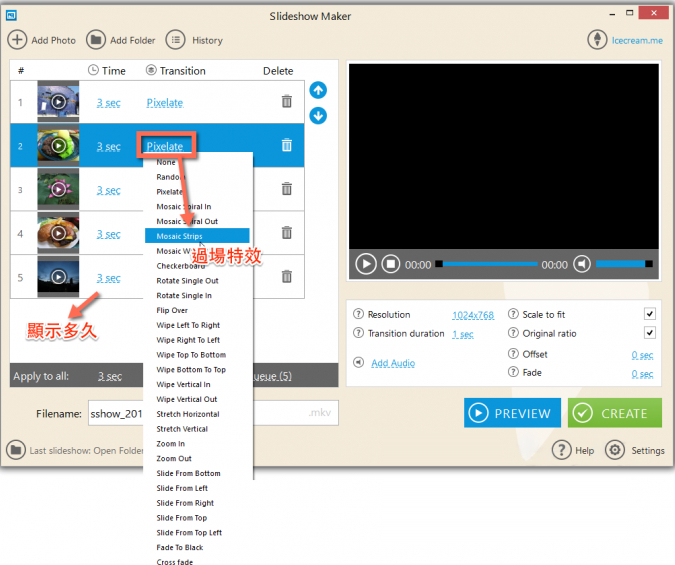The image size is (675, 565).
Task: Choose Fade To Black transition
Action: coord(180,547)
